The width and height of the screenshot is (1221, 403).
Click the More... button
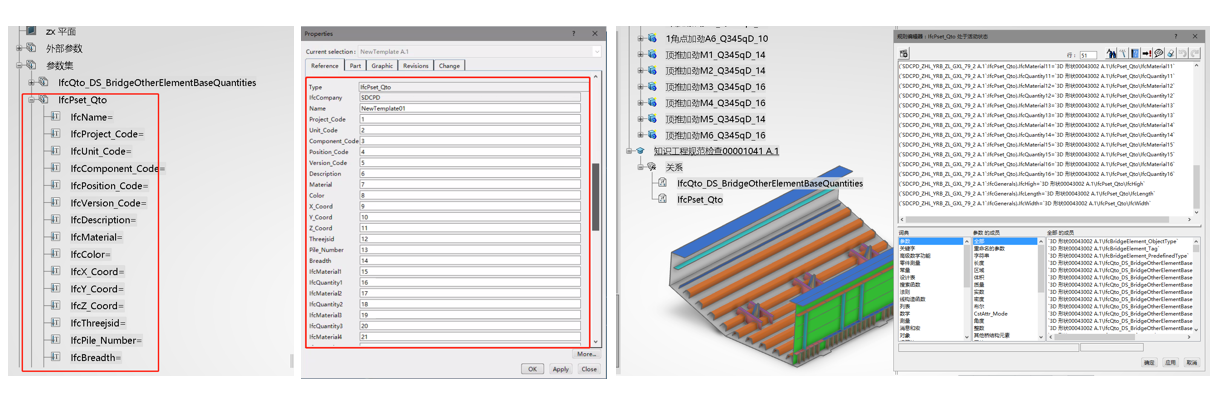click(587, 354)
